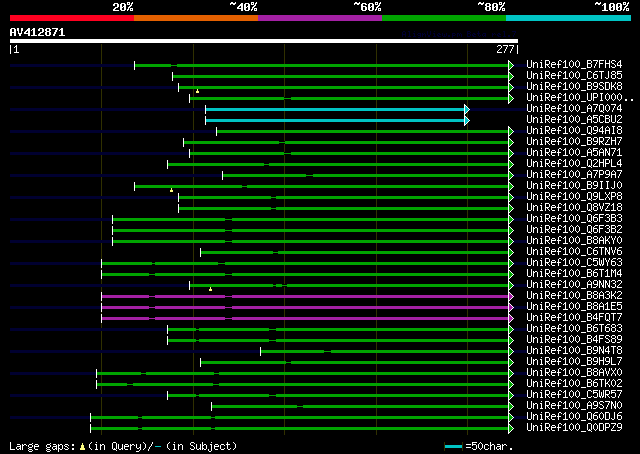This screenshot has height=454, width=640.
Task: Open the UniRef100_A7Q074 hit label
Action: (574, 109)
